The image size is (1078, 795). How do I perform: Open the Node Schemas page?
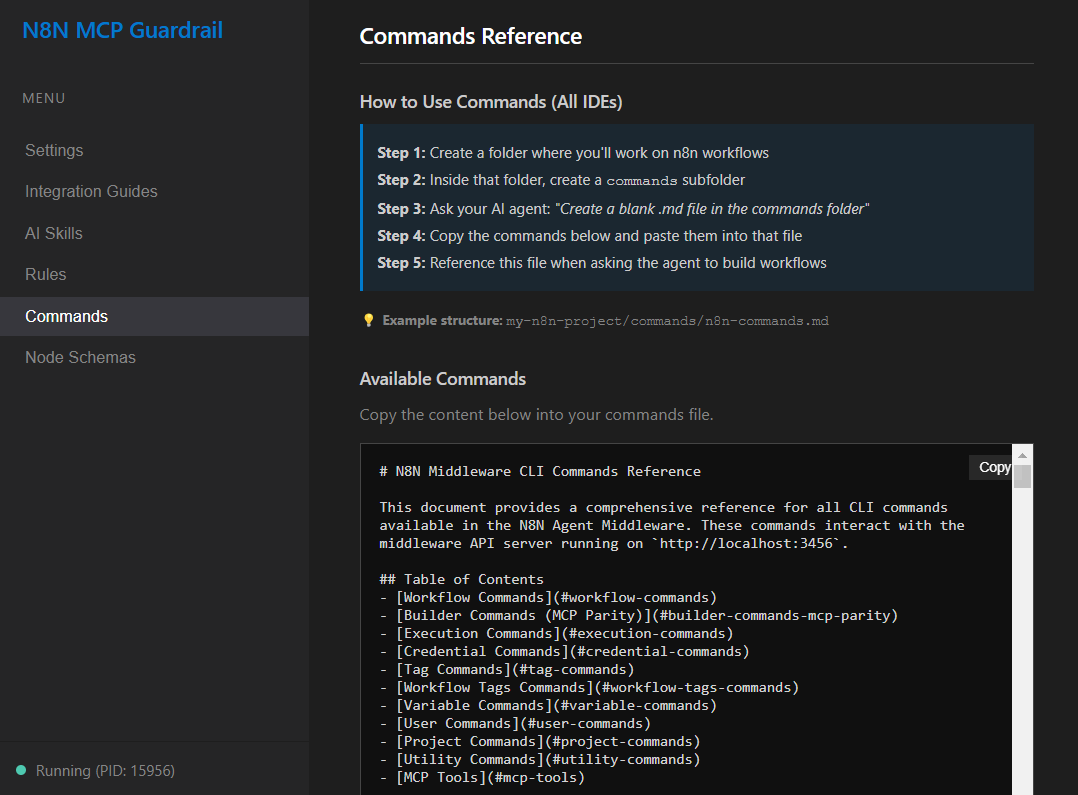[x=80, y=357]
